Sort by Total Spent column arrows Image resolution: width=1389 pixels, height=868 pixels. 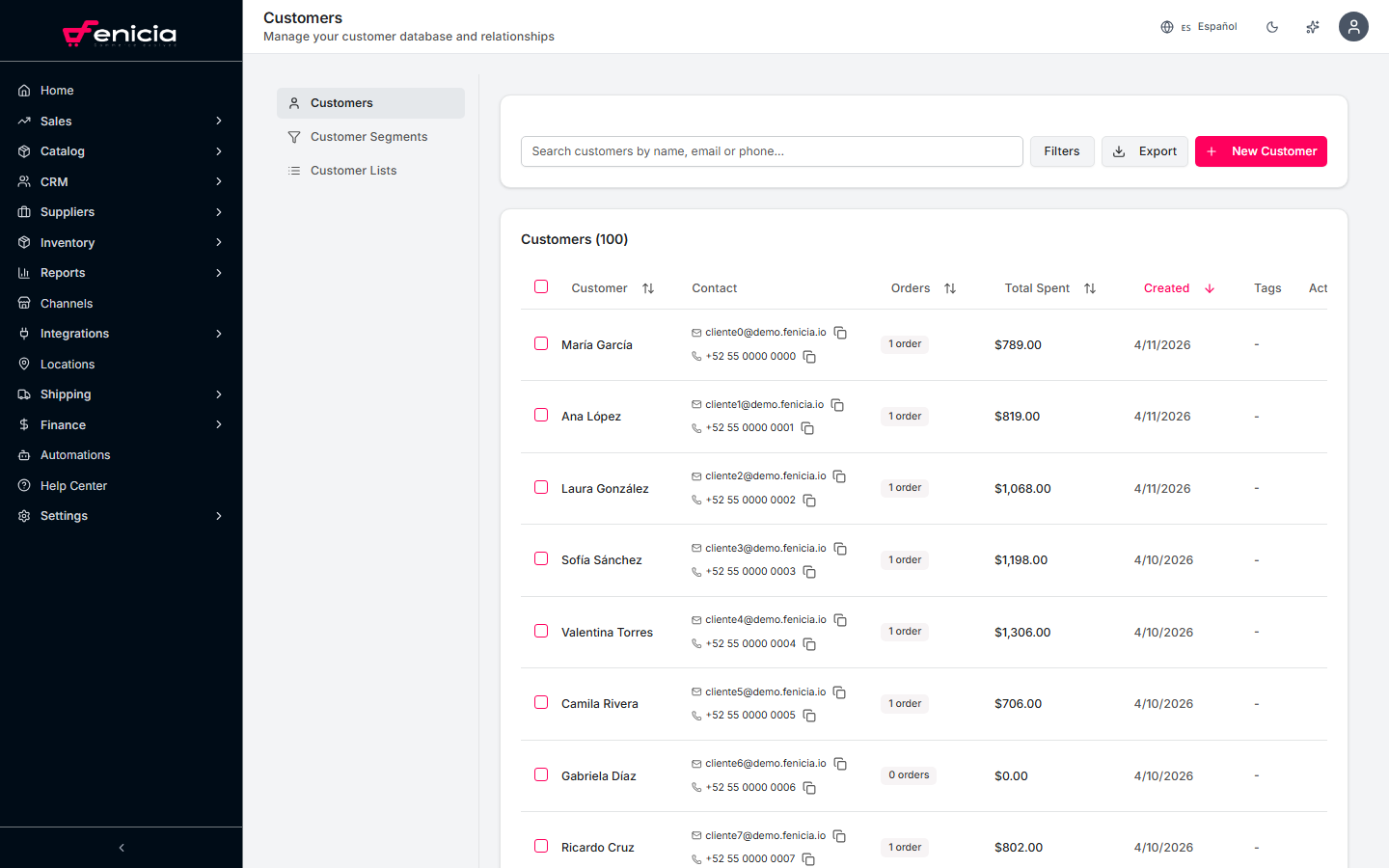[1090, 288]
